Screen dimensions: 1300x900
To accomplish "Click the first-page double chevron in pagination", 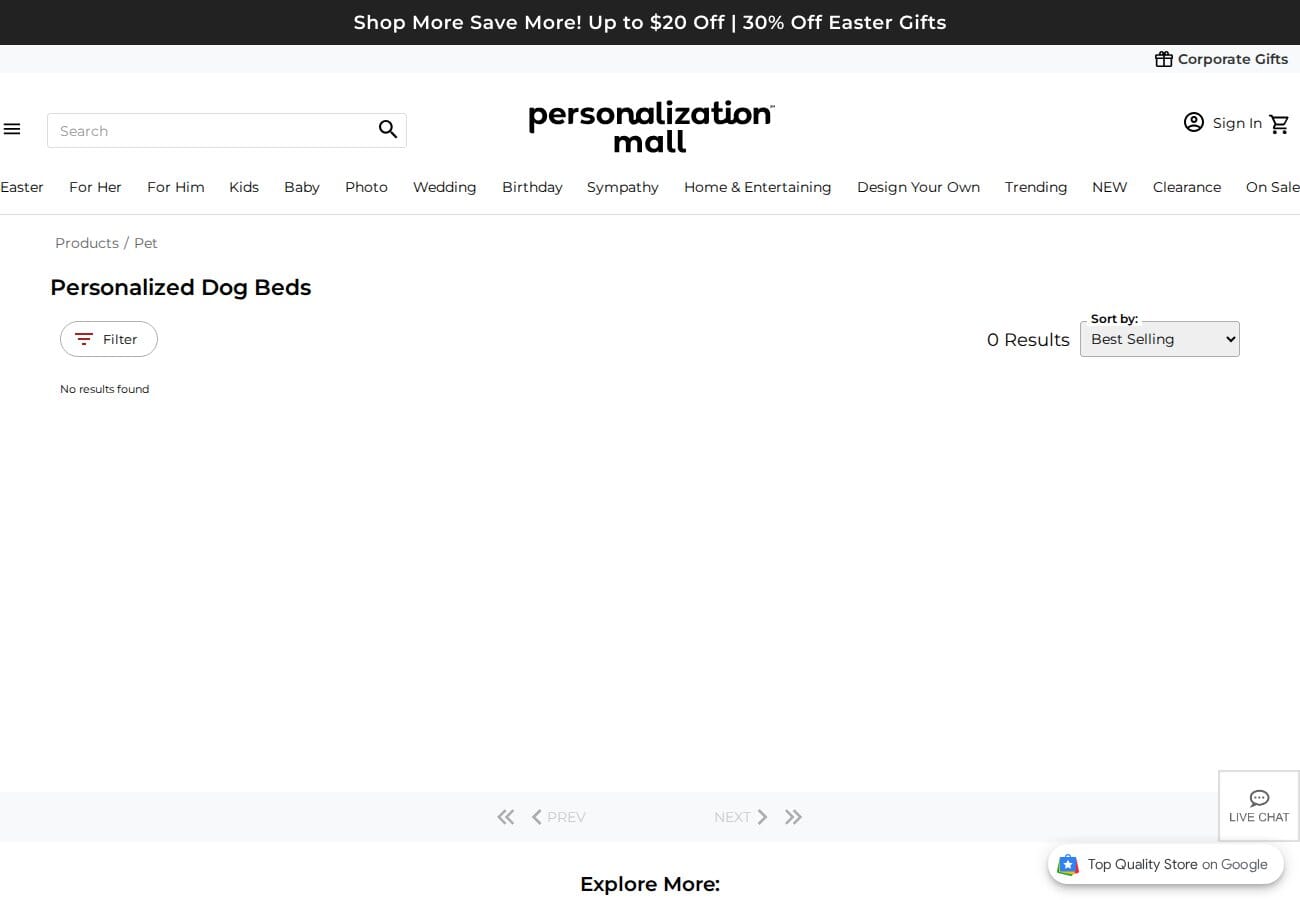I will point(506,817).
